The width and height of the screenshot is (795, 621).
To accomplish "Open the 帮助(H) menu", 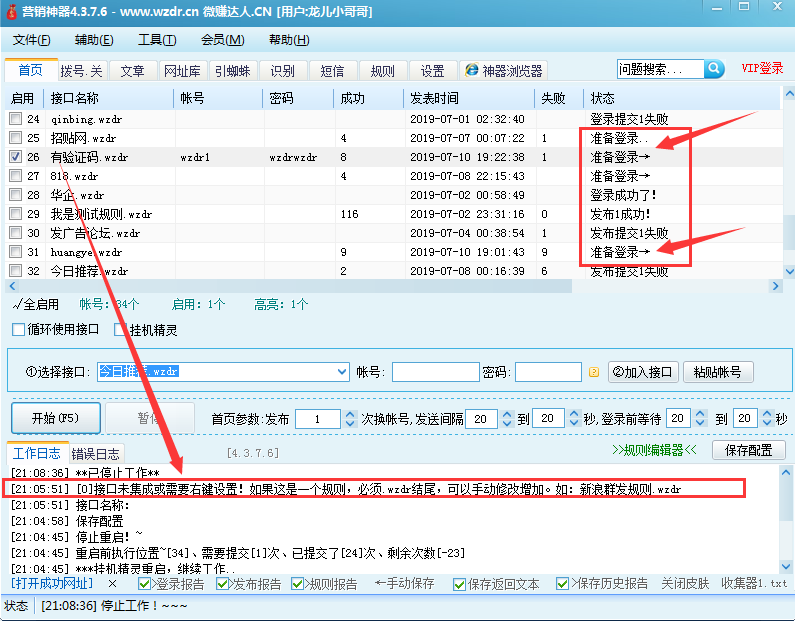I will [x=289, y=40].
